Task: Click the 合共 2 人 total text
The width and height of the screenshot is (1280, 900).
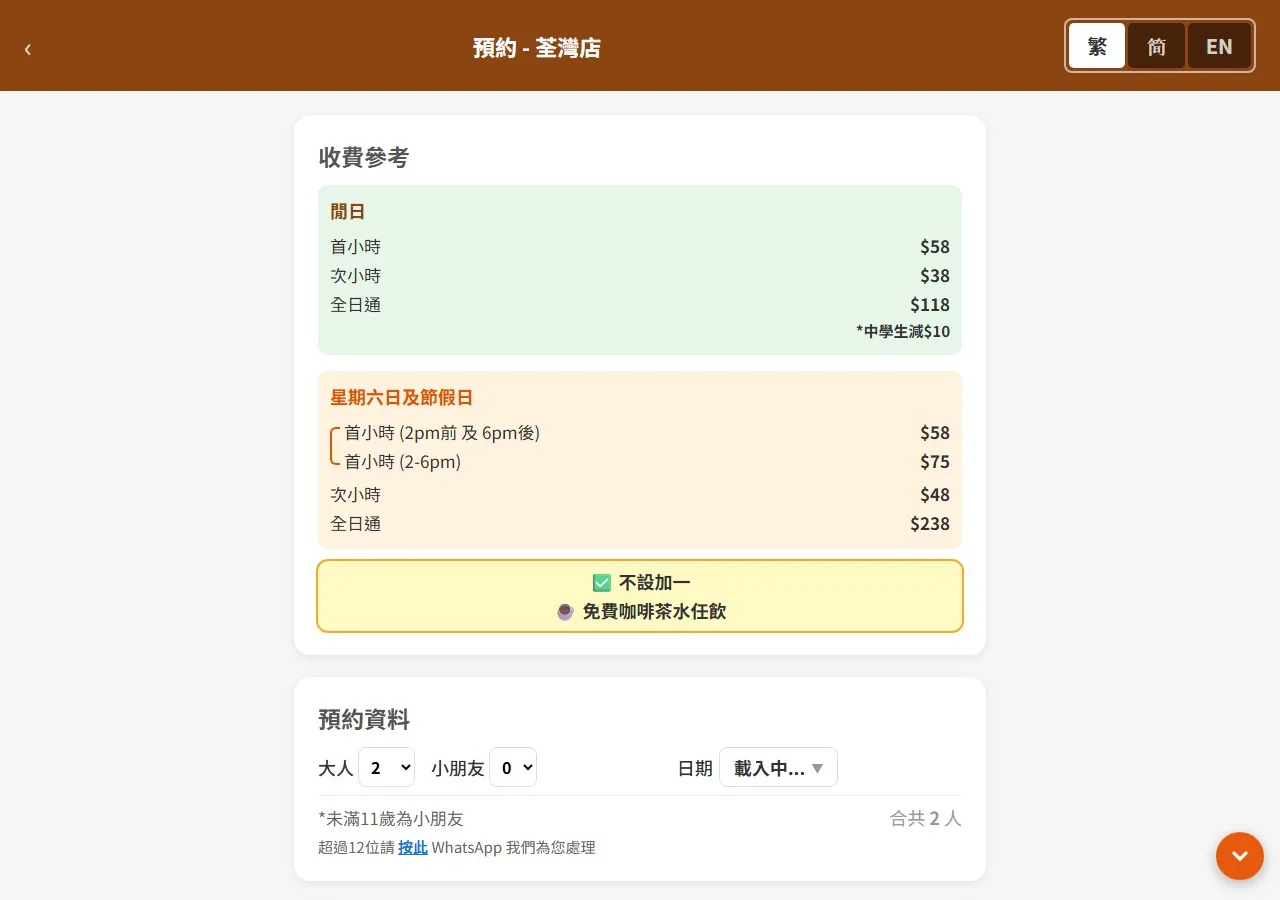Action: [x=926, y=819]
